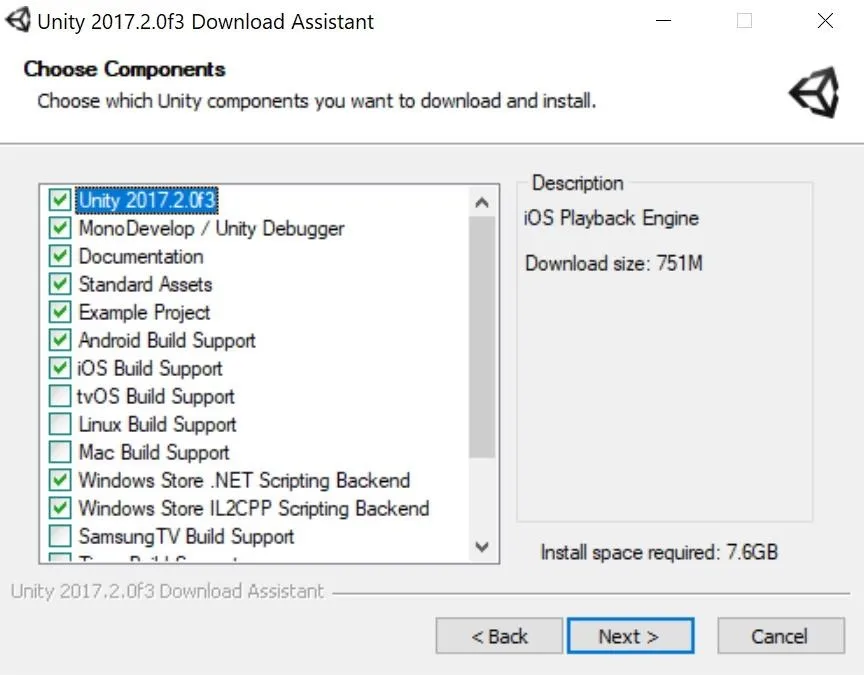The height and width of the screenshot is (675, 864).
Task: Click the 'Choose Components' heading
Action: (x=125, y=69)
